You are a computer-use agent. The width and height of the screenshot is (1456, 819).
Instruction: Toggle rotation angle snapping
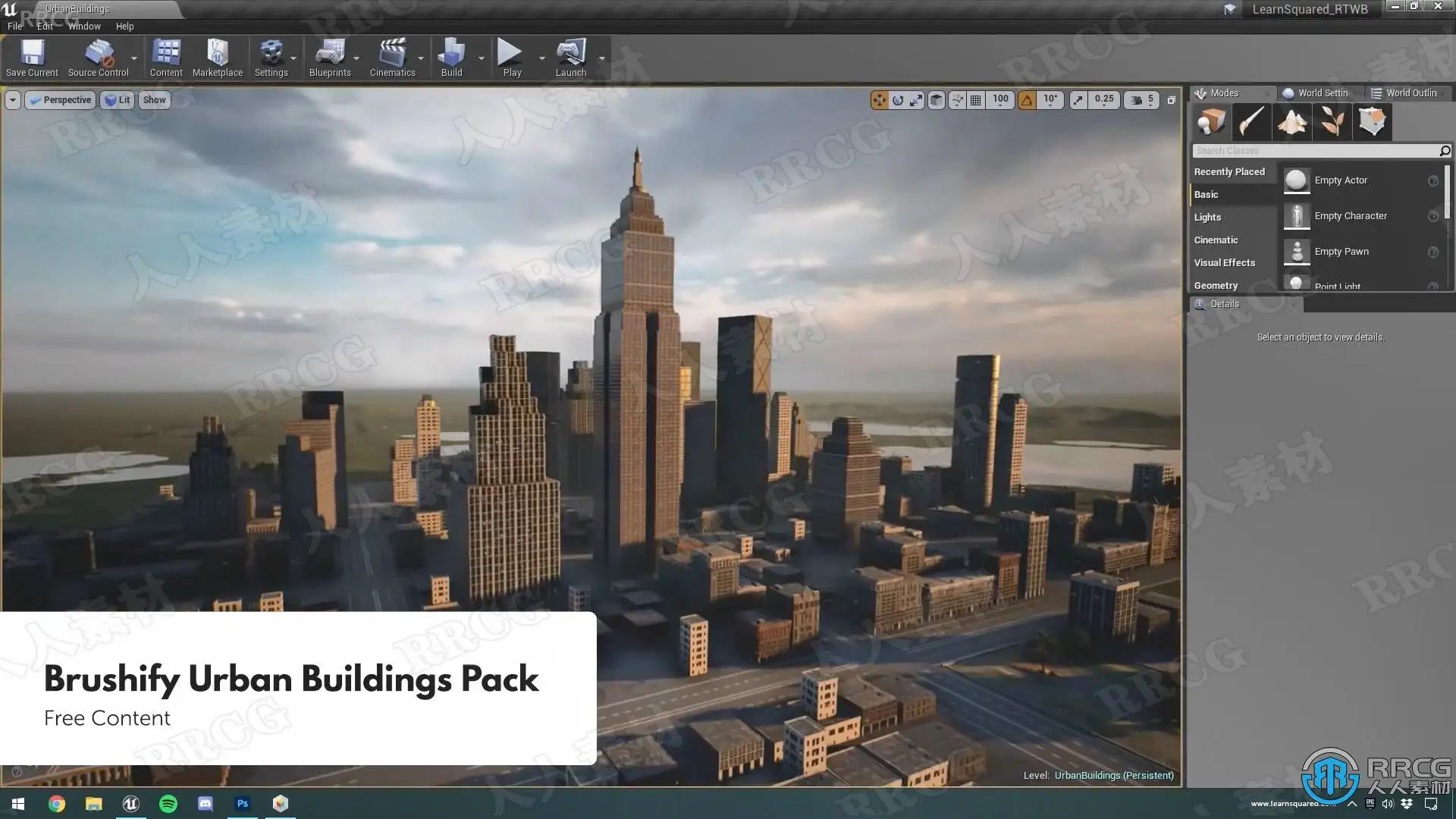click(1027, 100)
